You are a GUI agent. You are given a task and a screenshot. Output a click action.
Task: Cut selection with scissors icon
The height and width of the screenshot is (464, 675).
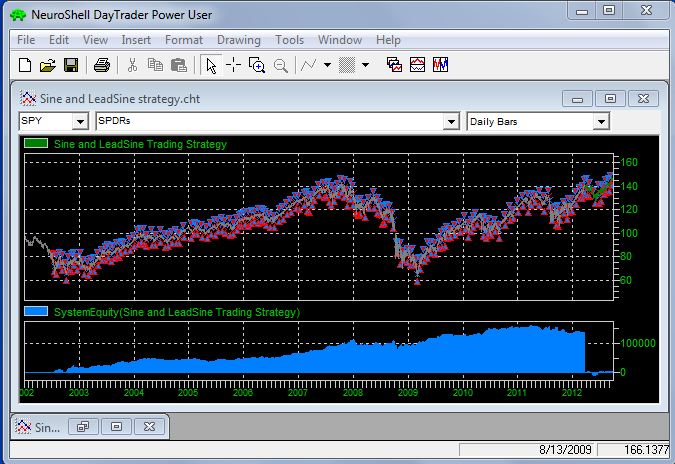pos(132,65)
